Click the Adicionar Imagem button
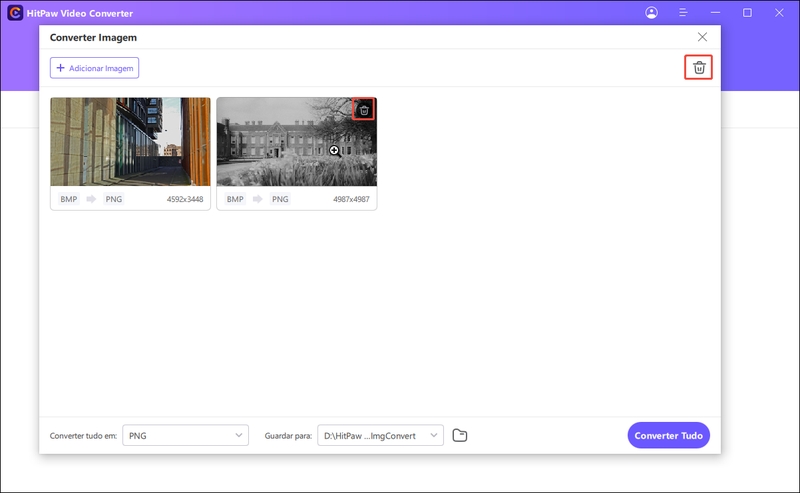The height and width of the screenshot is (493, 800). 95,68
